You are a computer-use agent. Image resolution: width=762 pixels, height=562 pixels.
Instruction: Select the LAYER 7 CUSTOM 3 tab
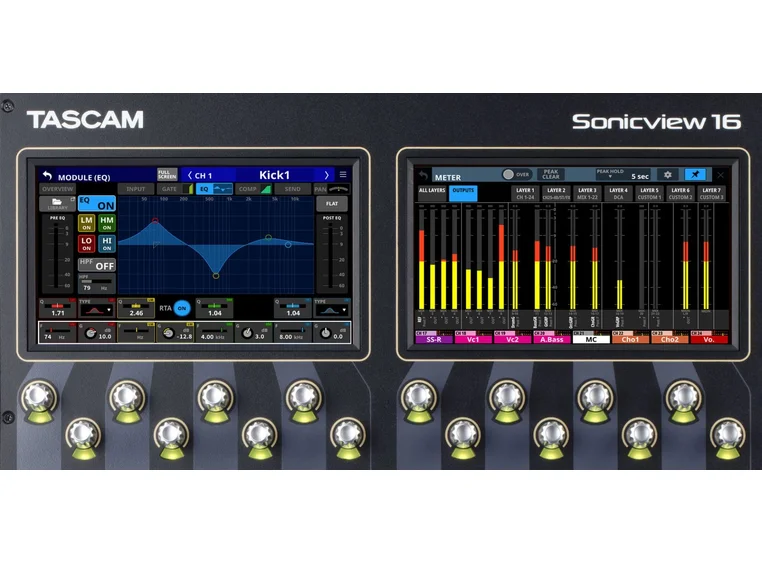coord(712,193)
